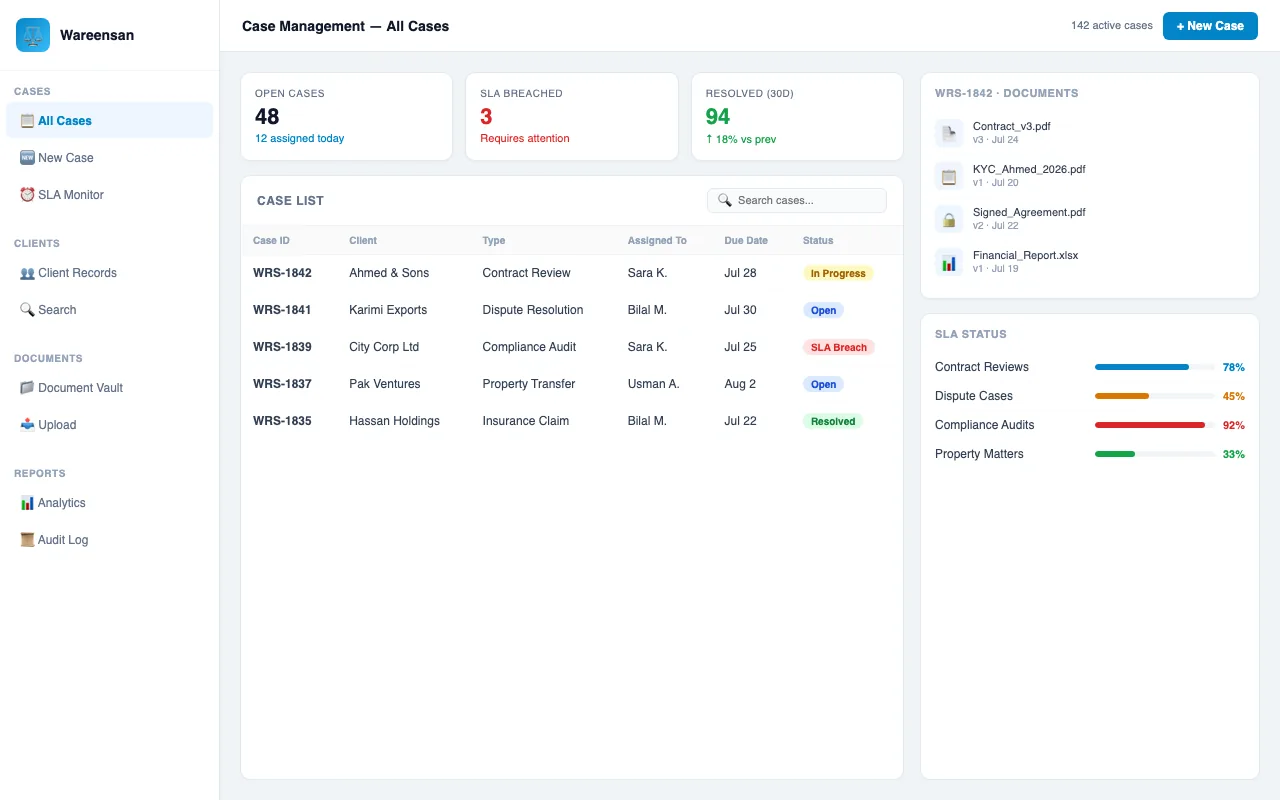Image resolution: width=1280 pixels, height=800 pixels.
Task: Click the All Cases sidebar icon
Action: tap(27, 121)
